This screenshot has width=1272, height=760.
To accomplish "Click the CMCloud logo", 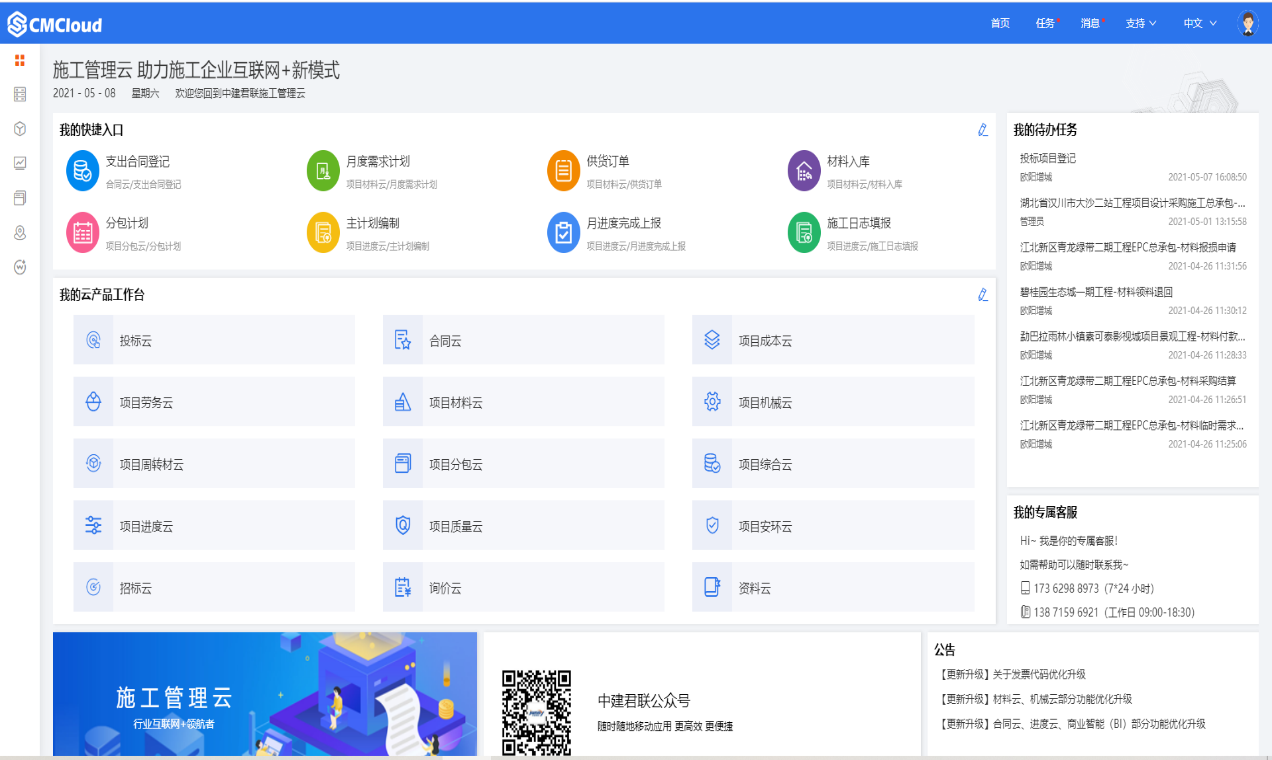I will pyautogui.click(x=55, y=23).
